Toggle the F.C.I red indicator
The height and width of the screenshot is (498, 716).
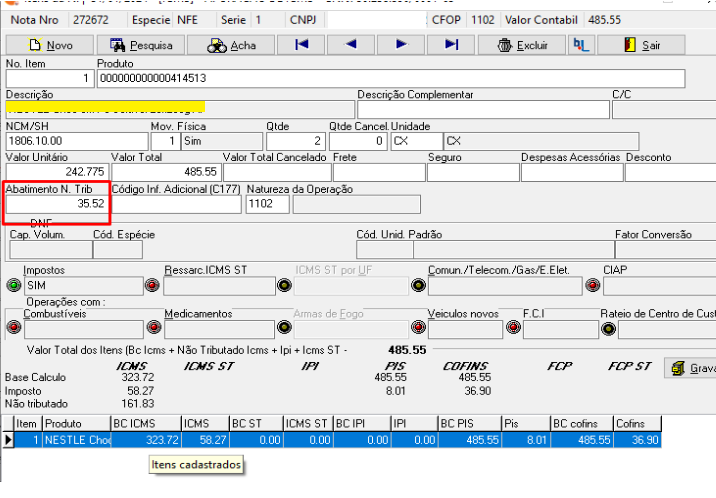pyautogui.click(x=514, y=327)
